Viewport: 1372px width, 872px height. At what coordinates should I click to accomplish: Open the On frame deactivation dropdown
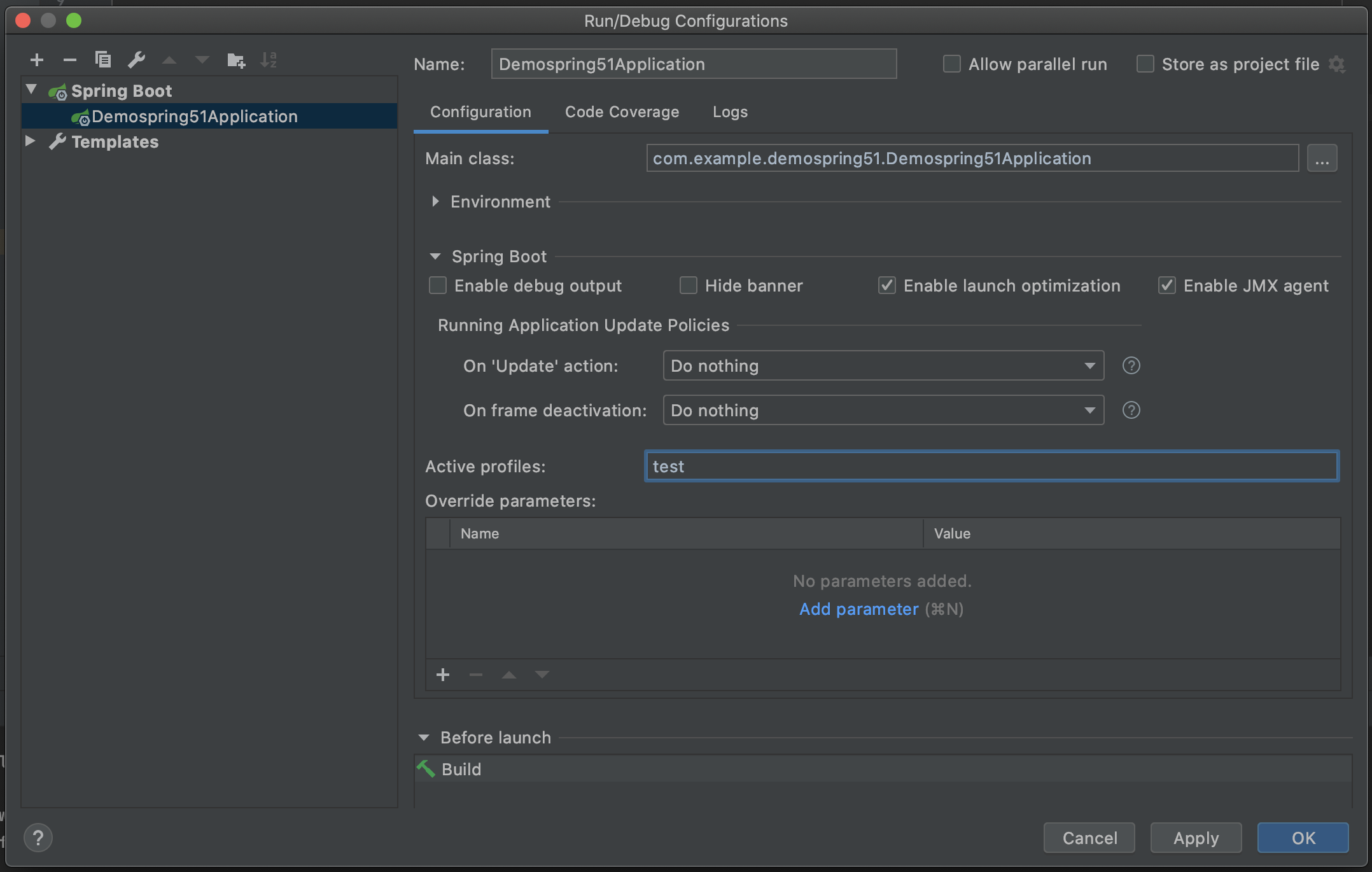[883, 411]
